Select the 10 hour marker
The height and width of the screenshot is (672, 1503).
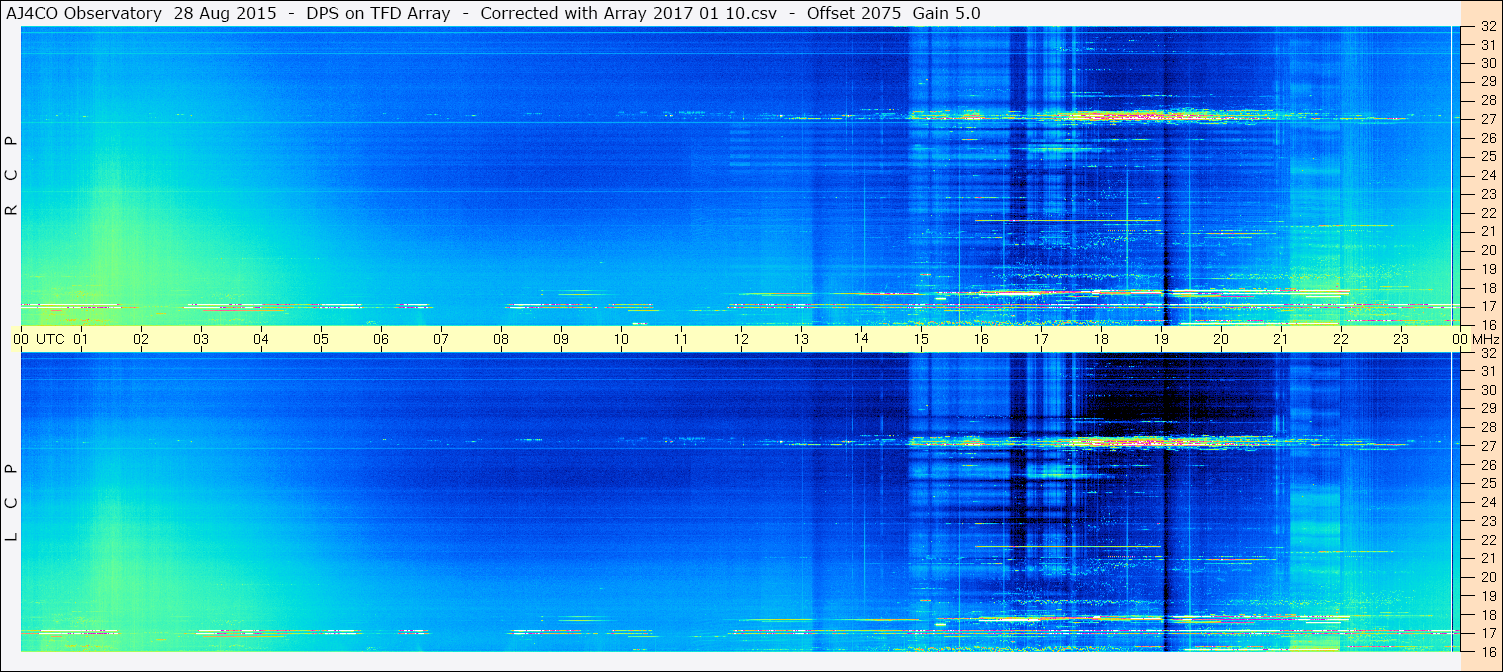pos(621,340)
